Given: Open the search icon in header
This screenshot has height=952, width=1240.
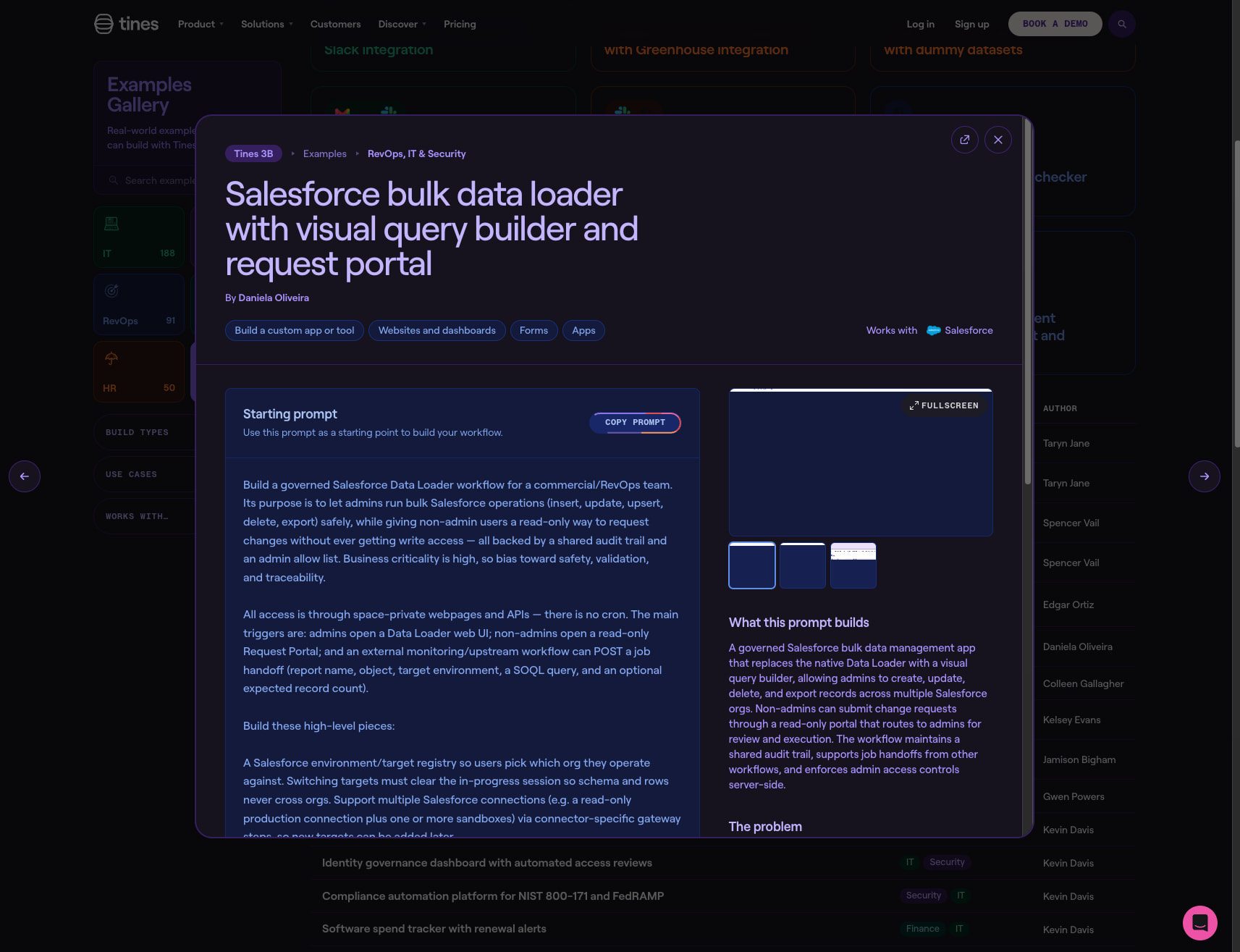Looking at the screenshot, I should tap(1122, 24).
